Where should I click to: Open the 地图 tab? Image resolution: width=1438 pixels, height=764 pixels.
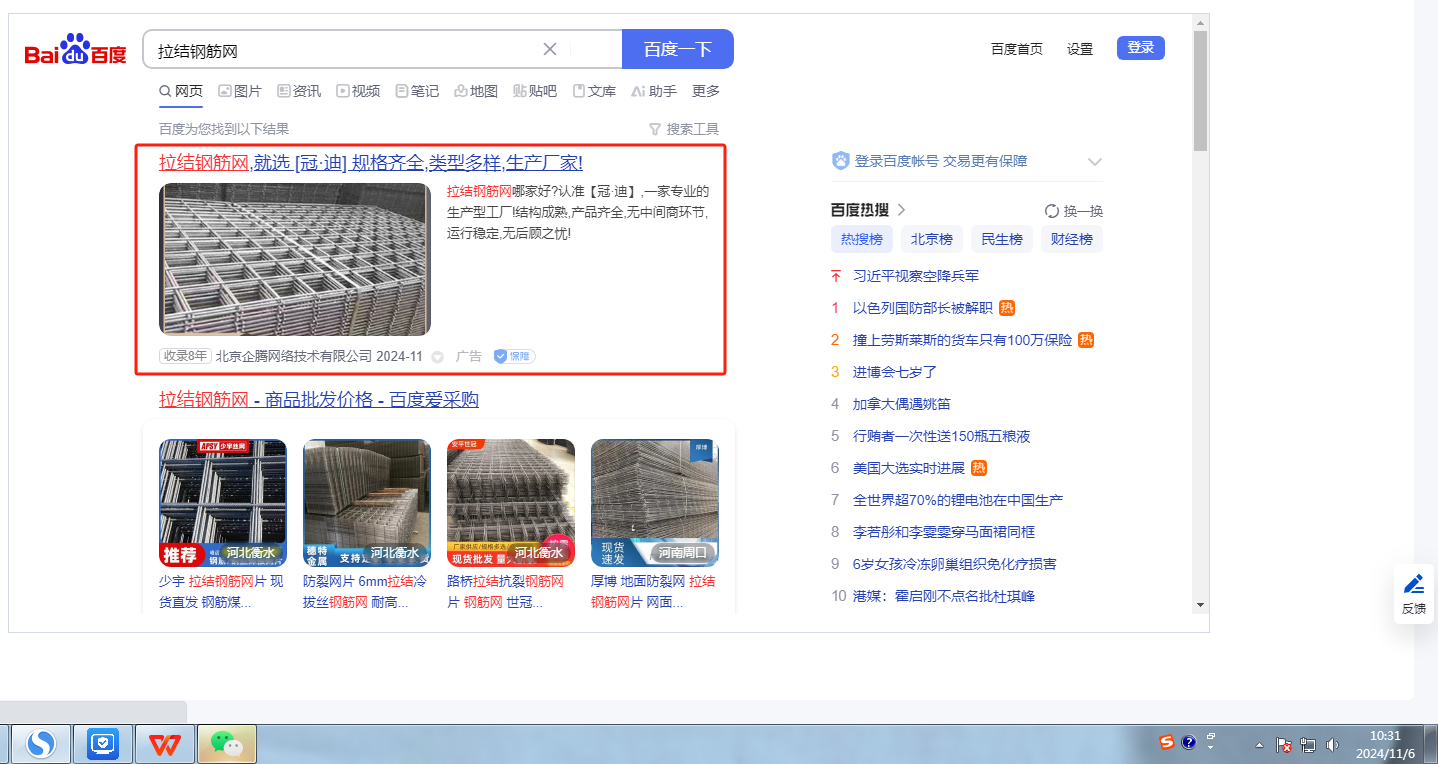[476, 91]
